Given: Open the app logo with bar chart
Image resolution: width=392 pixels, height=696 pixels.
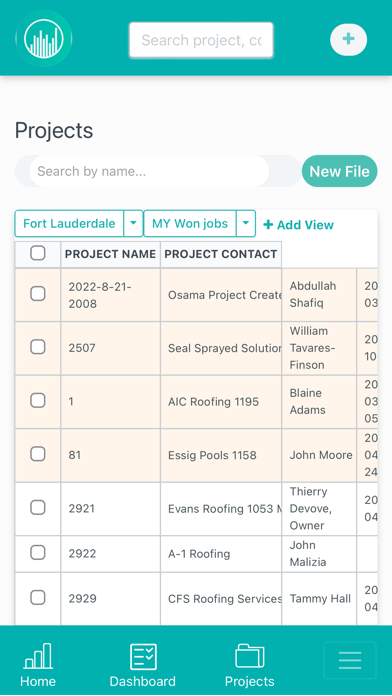Looking at the screenshot, I should 44,39.
